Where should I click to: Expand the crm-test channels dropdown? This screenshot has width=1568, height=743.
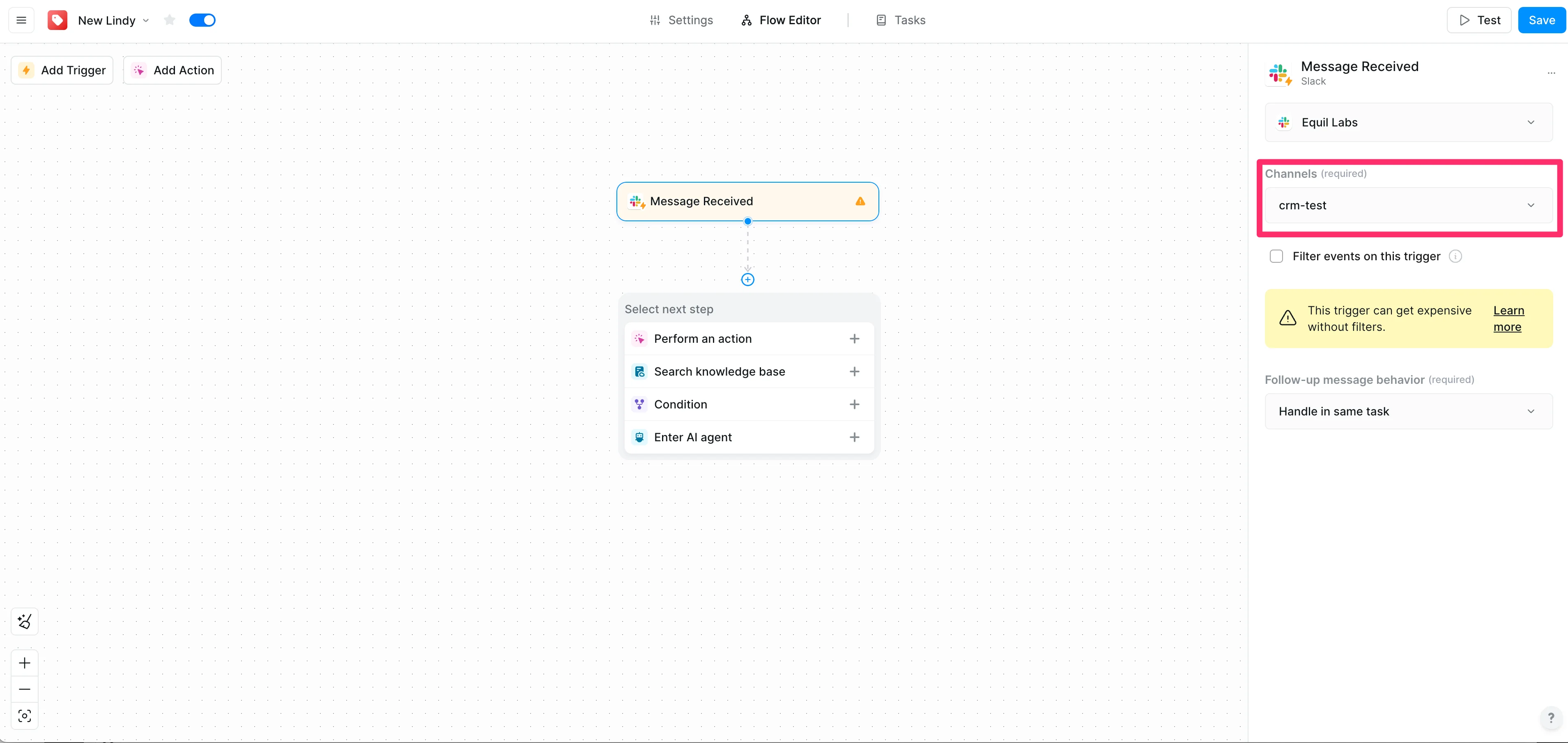(x=1408, y=206)
